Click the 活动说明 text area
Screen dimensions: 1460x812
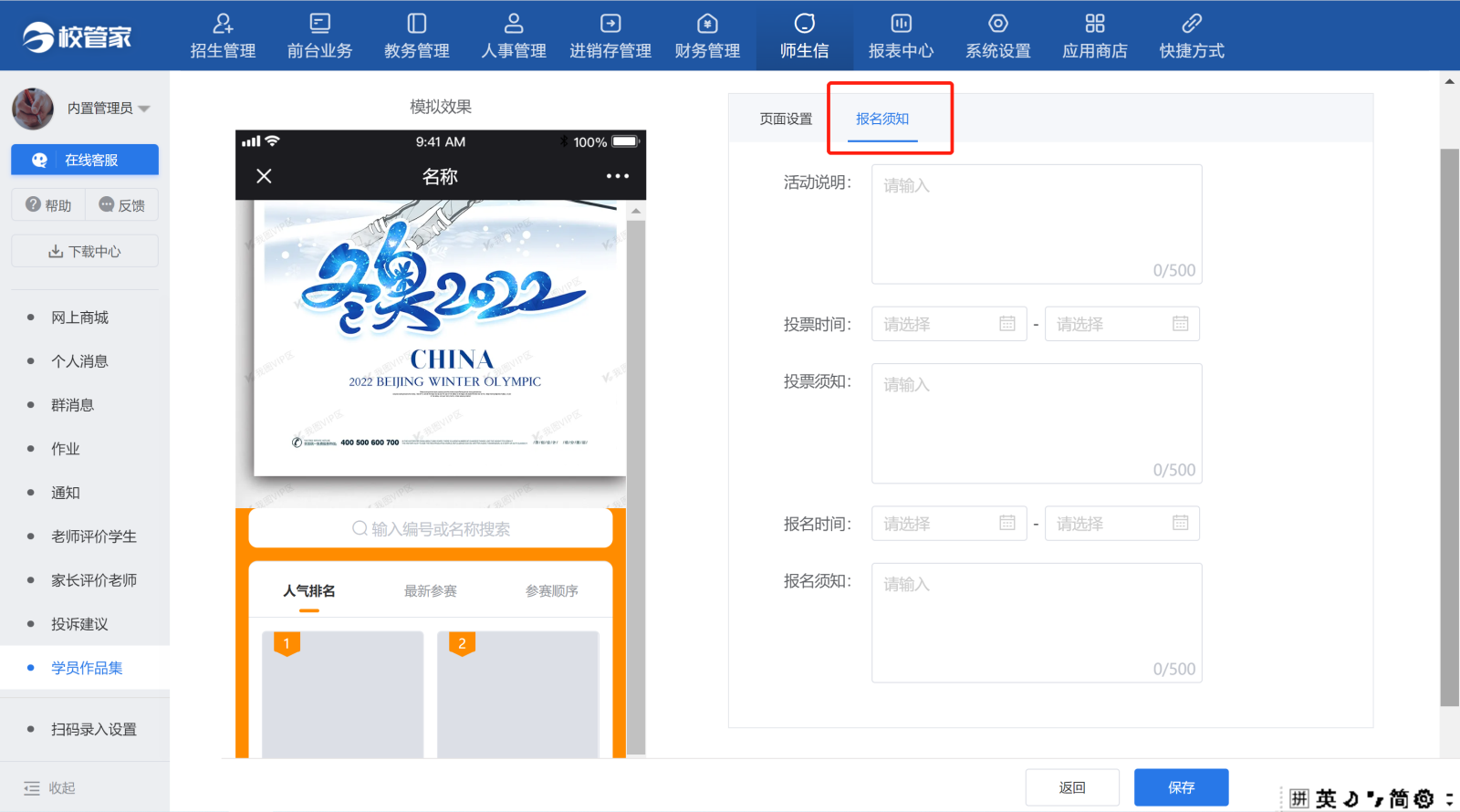[1037, 224]
